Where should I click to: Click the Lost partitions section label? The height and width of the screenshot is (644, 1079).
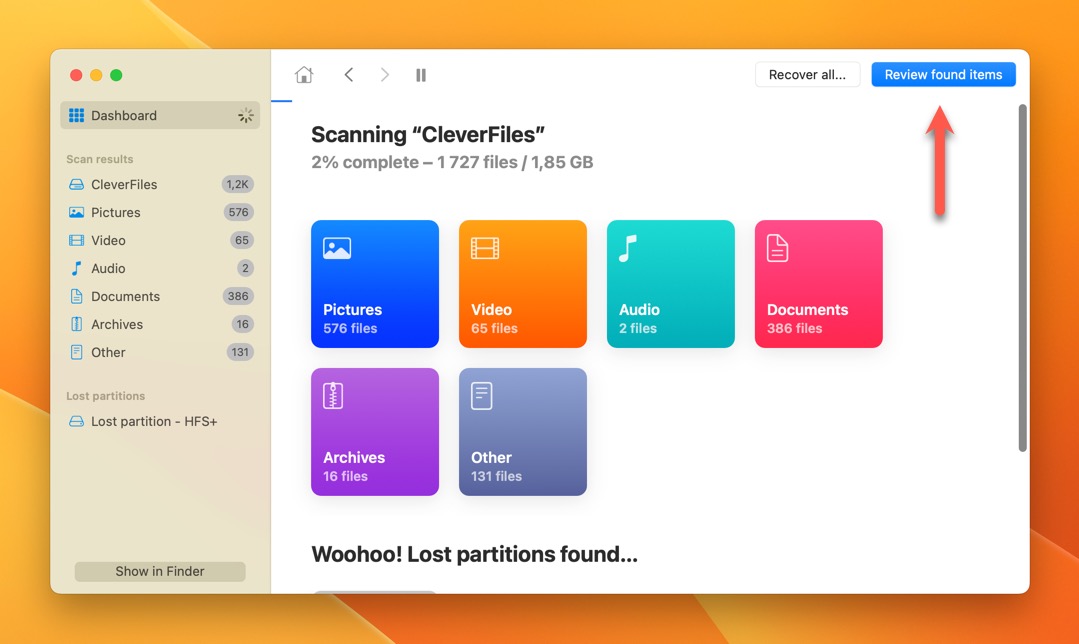click(x=105, y=396)
